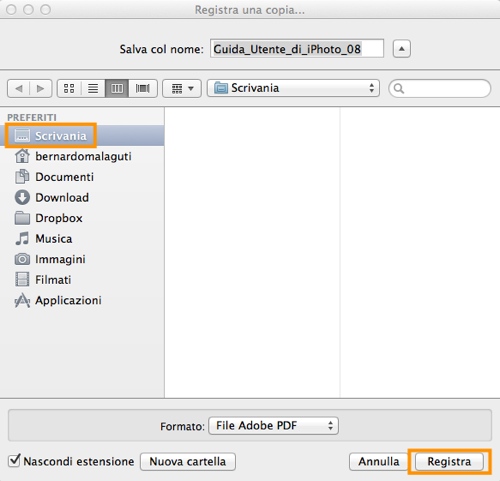Click the search field
The width and height of the screenshot is (500, 481).
pos(440,89)
